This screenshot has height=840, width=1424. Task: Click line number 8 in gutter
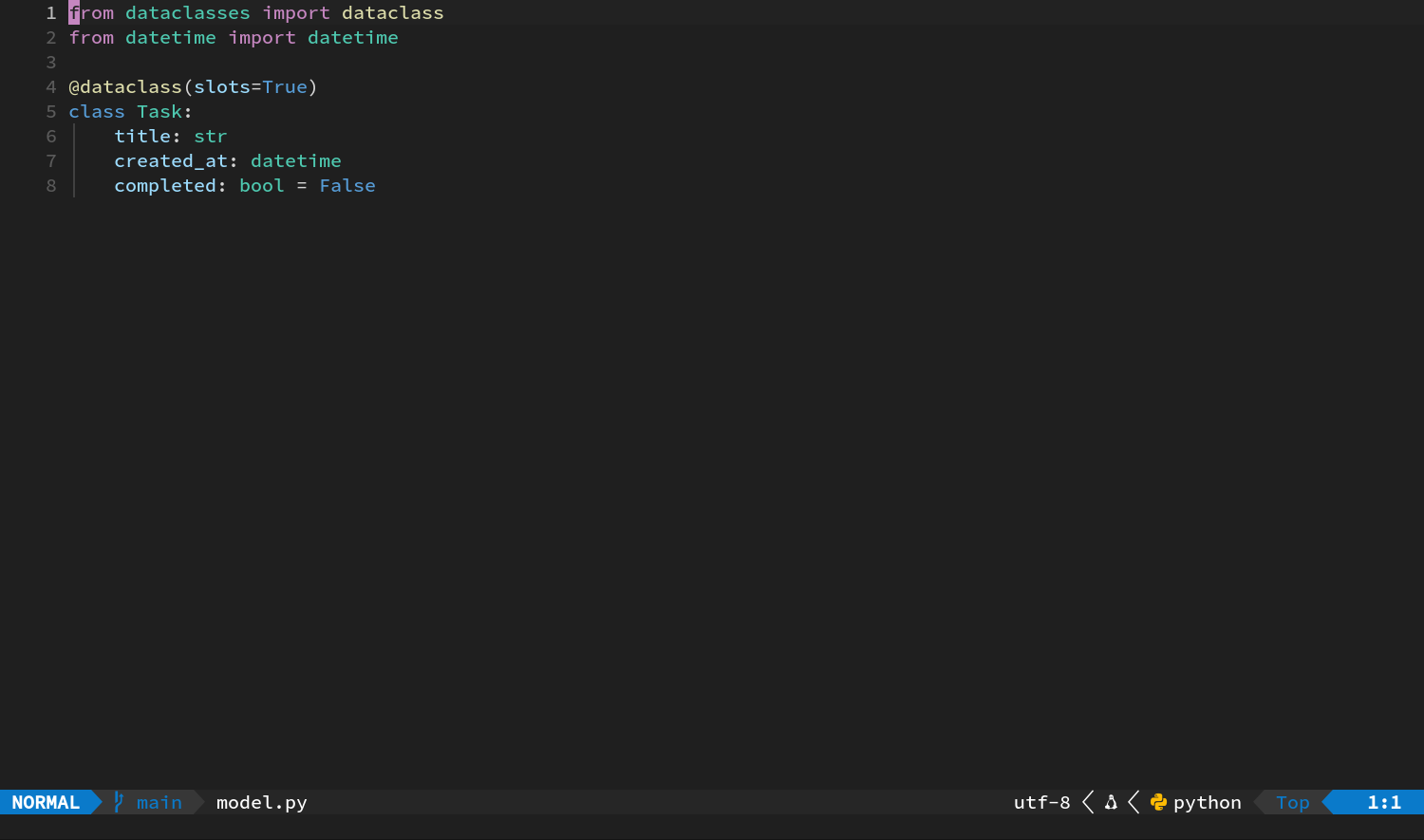tap(51, 185)
